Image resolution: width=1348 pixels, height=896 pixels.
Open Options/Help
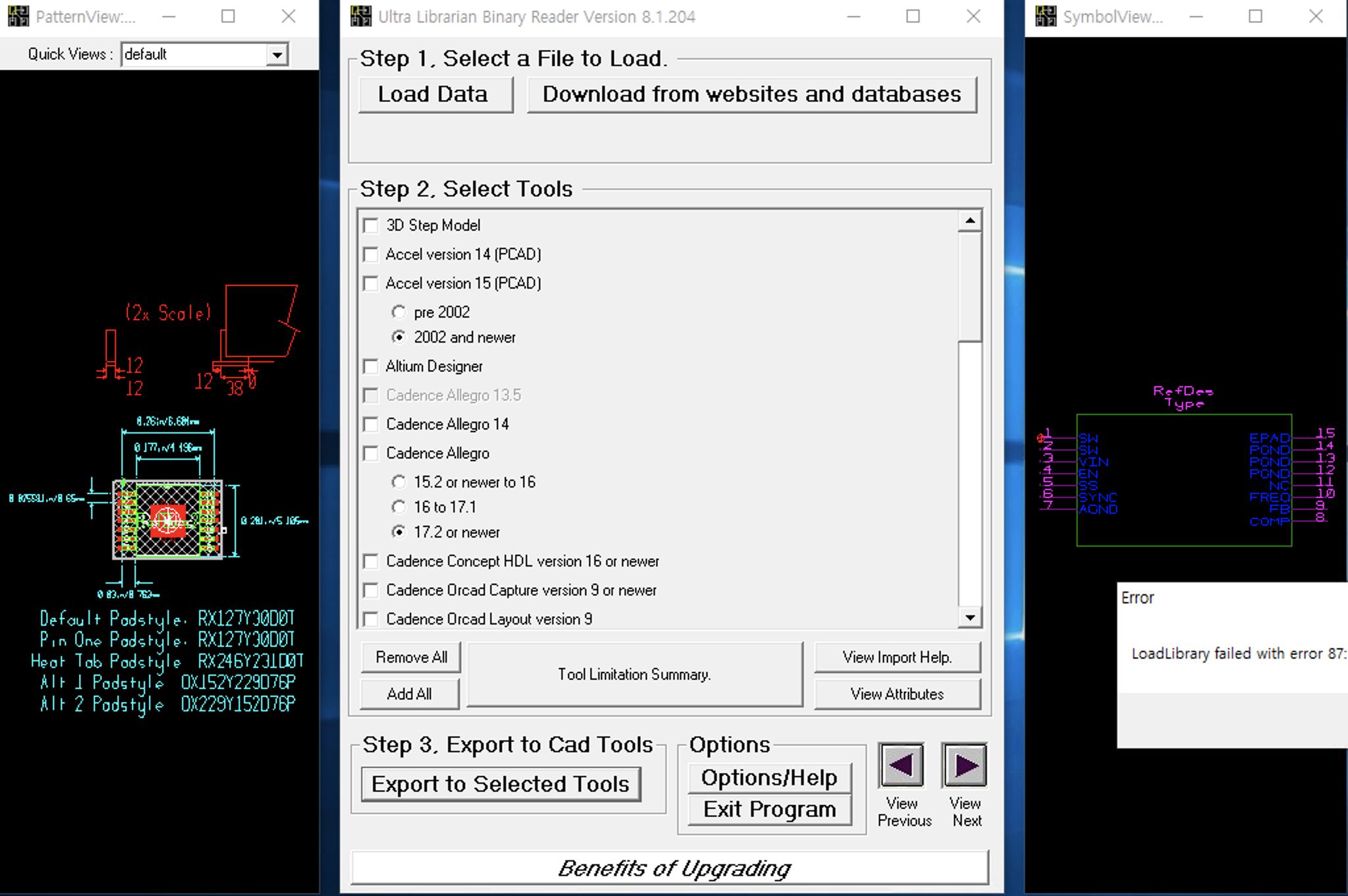coord(770,778)
